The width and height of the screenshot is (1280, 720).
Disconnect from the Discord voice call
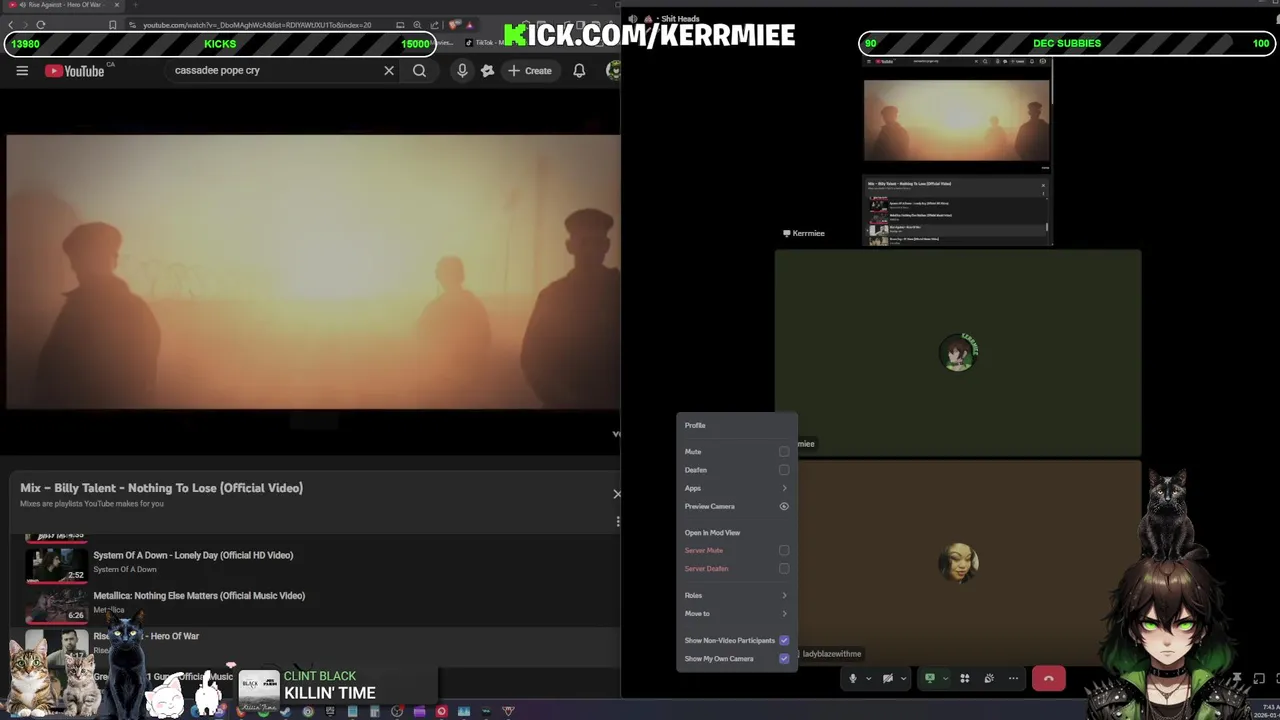point(1048,679)
